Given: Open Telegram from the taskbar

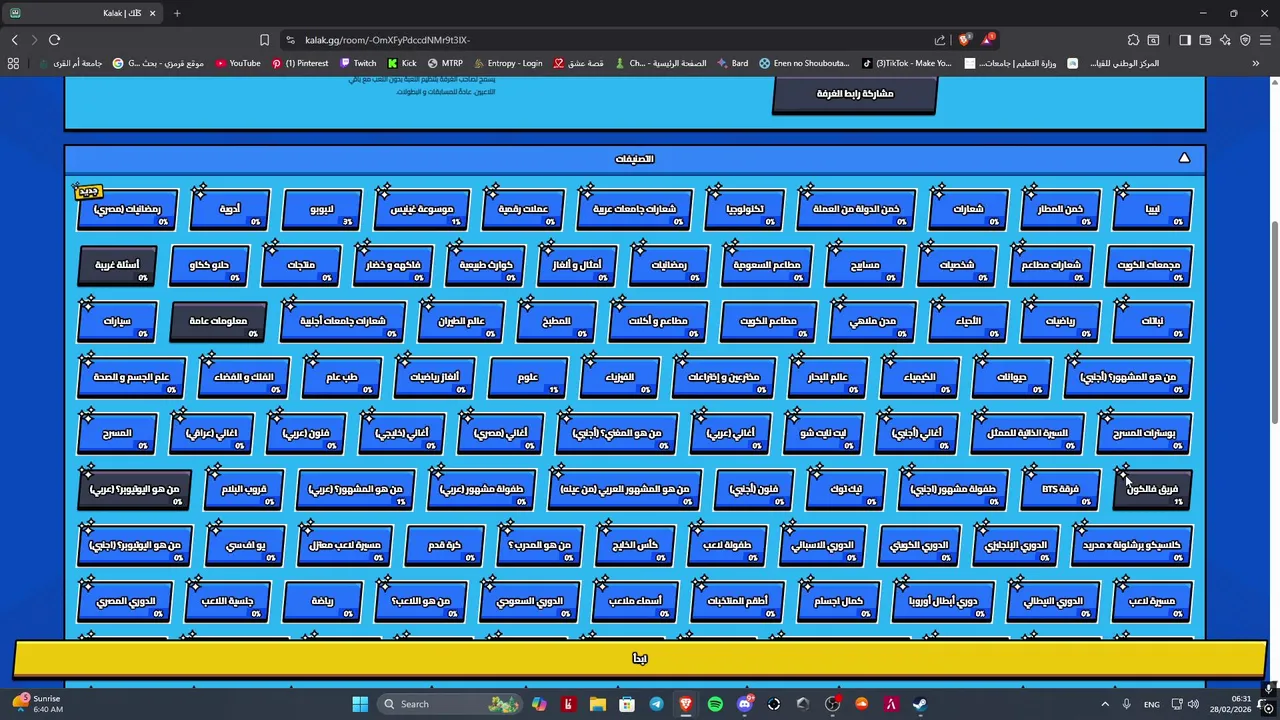Looking at the screenshot, I should 656,704.
